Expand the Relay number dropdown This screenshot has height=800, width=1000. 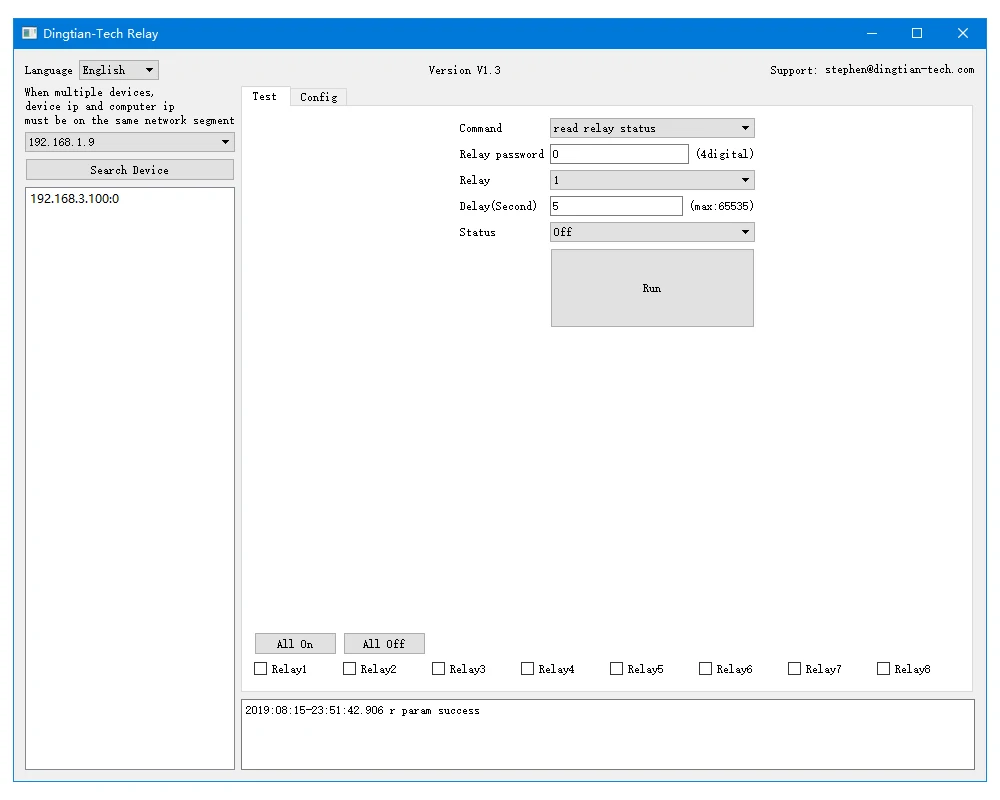tap(652, 180)
